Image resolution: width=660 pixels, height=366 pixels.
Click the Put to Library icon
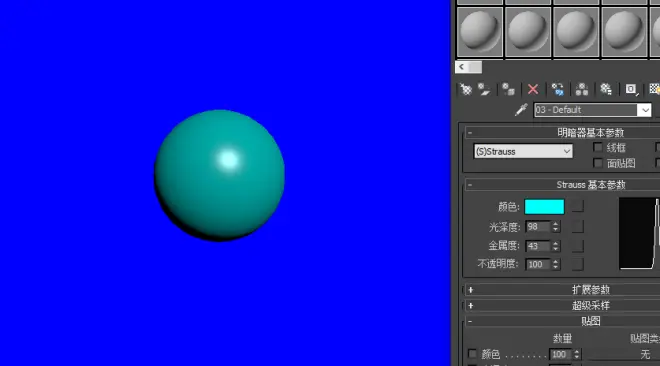606,89
